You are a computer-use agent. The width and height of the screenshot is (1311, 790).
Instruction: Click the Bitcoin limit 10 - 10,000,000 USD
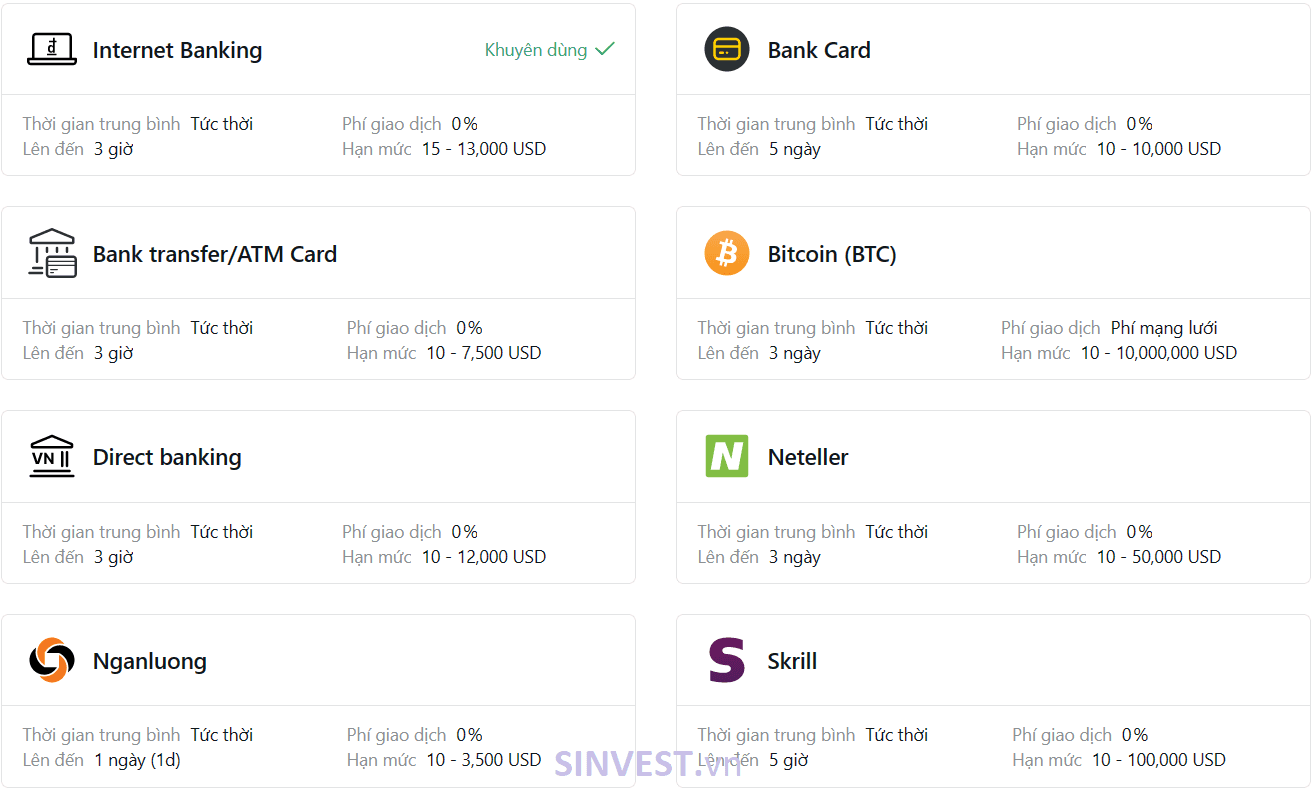1159,353
